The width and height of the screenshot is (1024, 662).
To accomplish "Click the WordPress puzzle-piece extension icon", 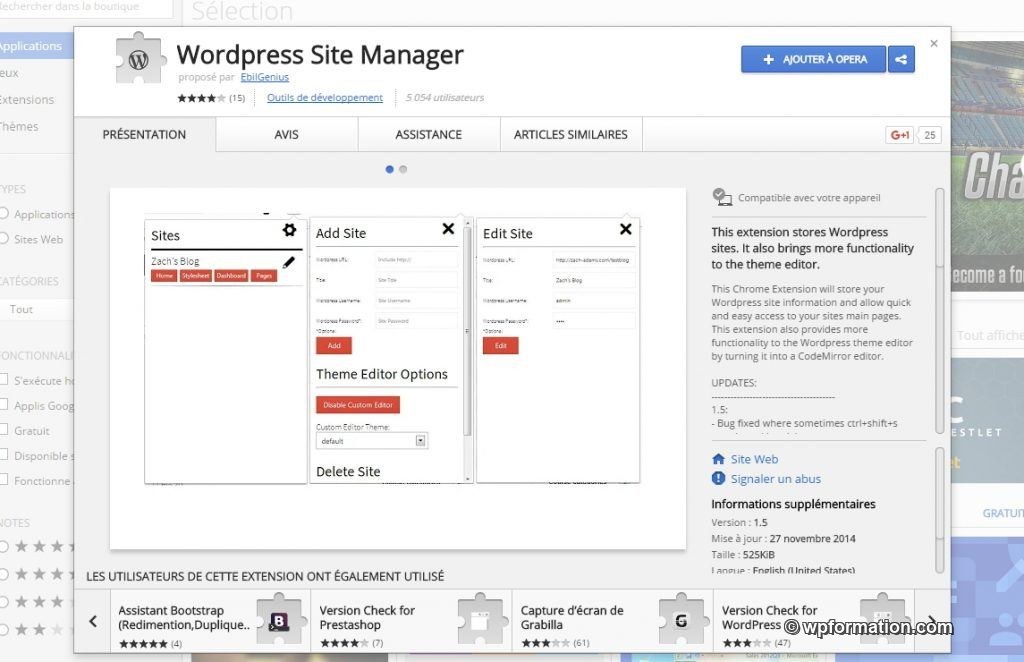I will click(138, 58).
